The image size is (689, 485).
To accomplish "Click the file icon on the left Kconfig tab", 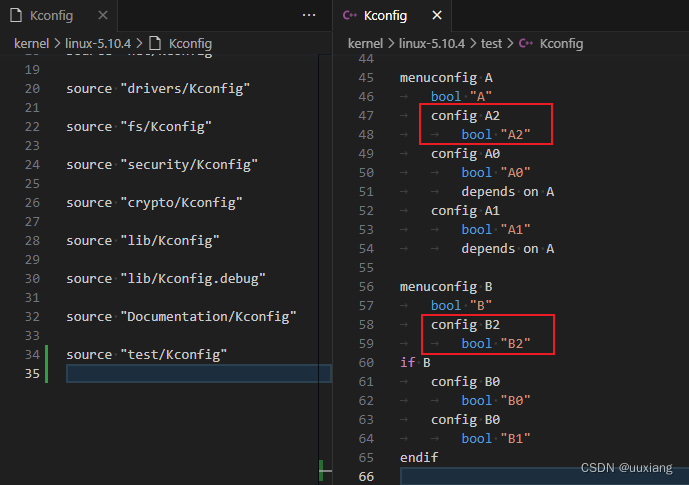I will coord(16,15).
